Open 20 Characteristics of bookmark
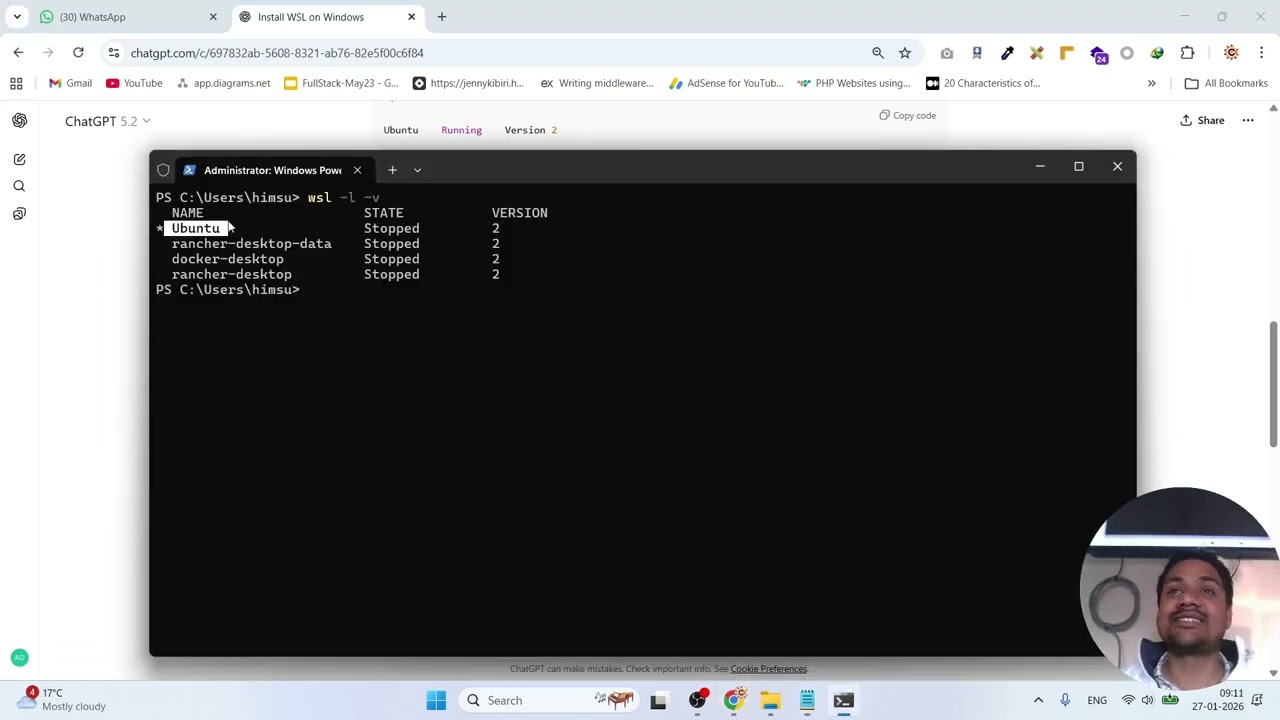1280x720 pixels. tap(983, 83)
